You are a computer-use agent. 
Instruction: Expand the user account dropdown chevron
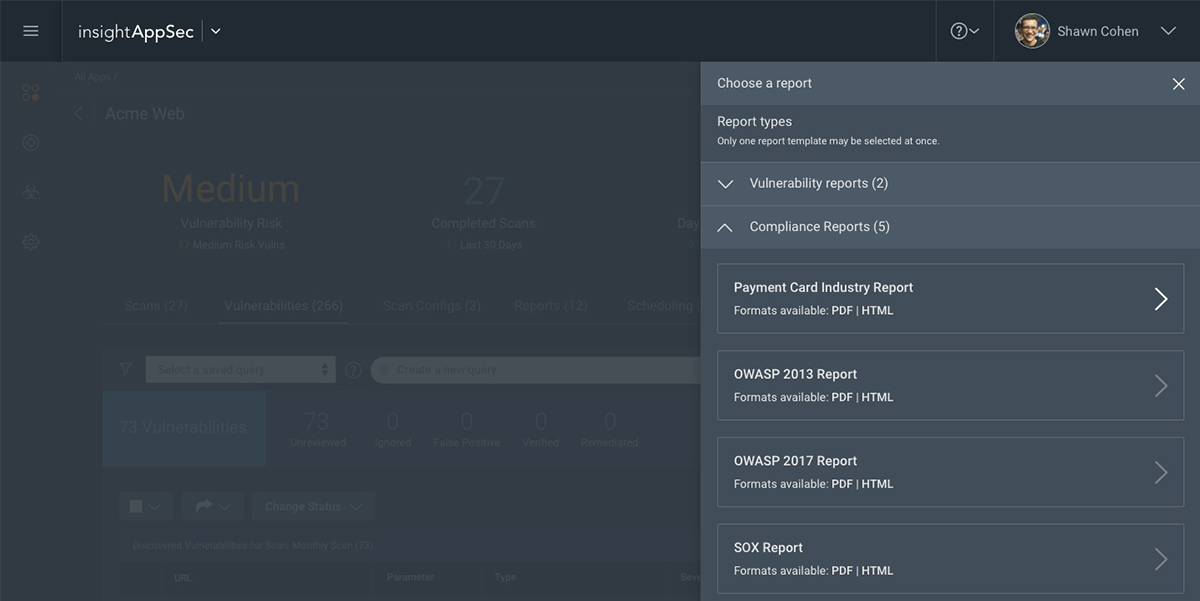tap(1168, 31)
